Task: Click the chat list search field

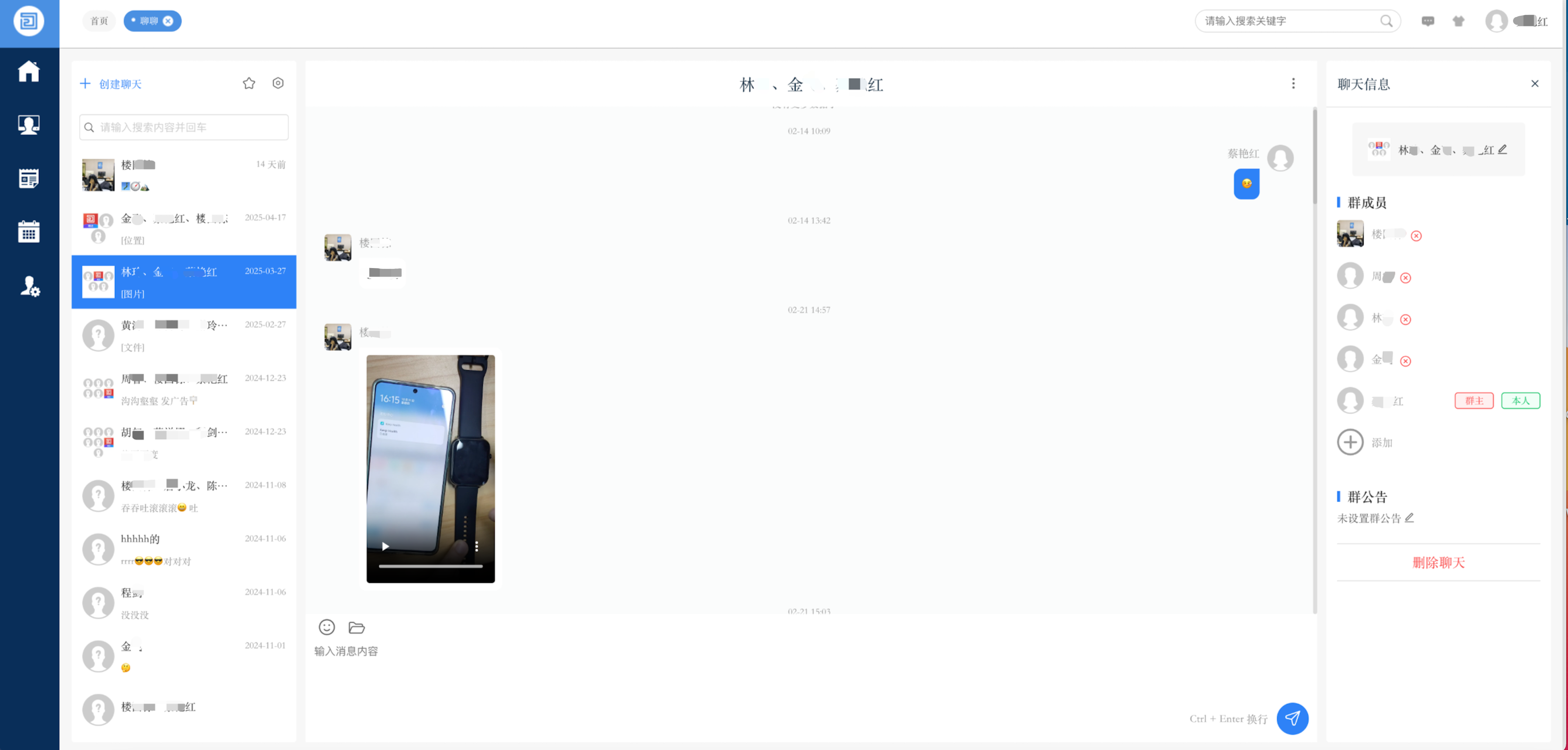Action: click(184, 127)
